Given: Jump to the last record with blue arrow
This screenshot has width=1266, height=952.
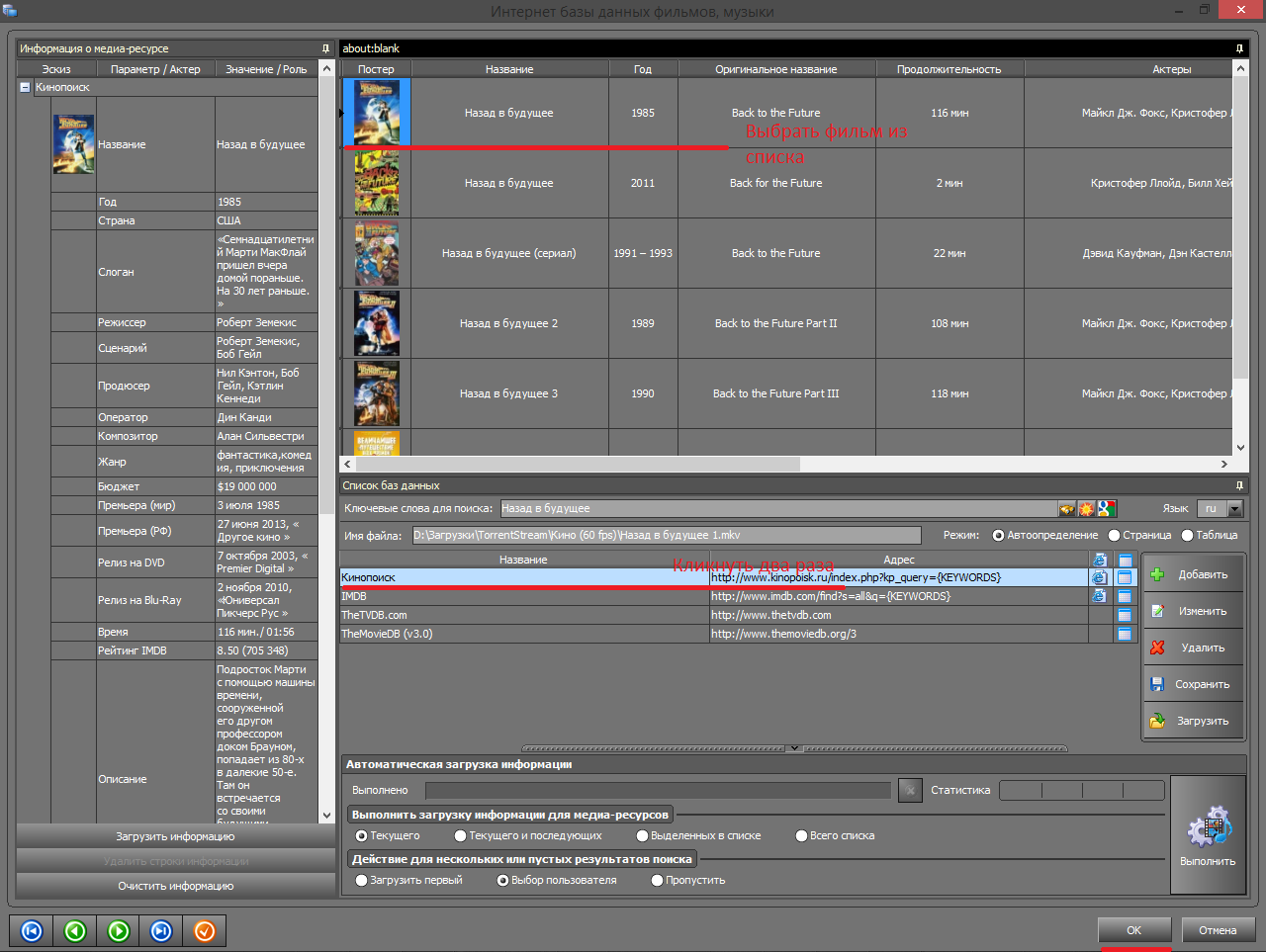Looking at the screenshot, I should pyautogui.click(x=161, y=931).
